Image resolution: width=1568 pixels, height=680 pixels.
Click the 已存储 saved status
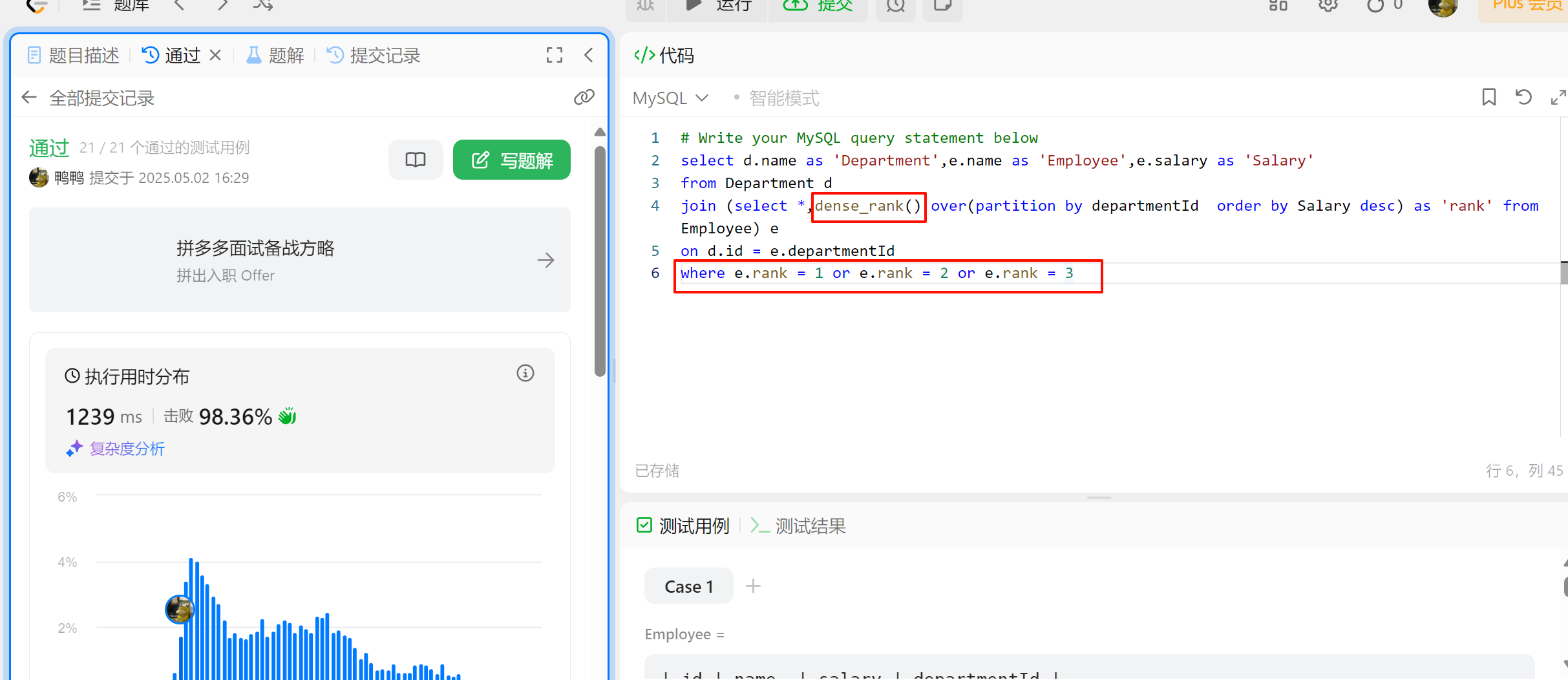pyautogui.click(x=657, y=471)
